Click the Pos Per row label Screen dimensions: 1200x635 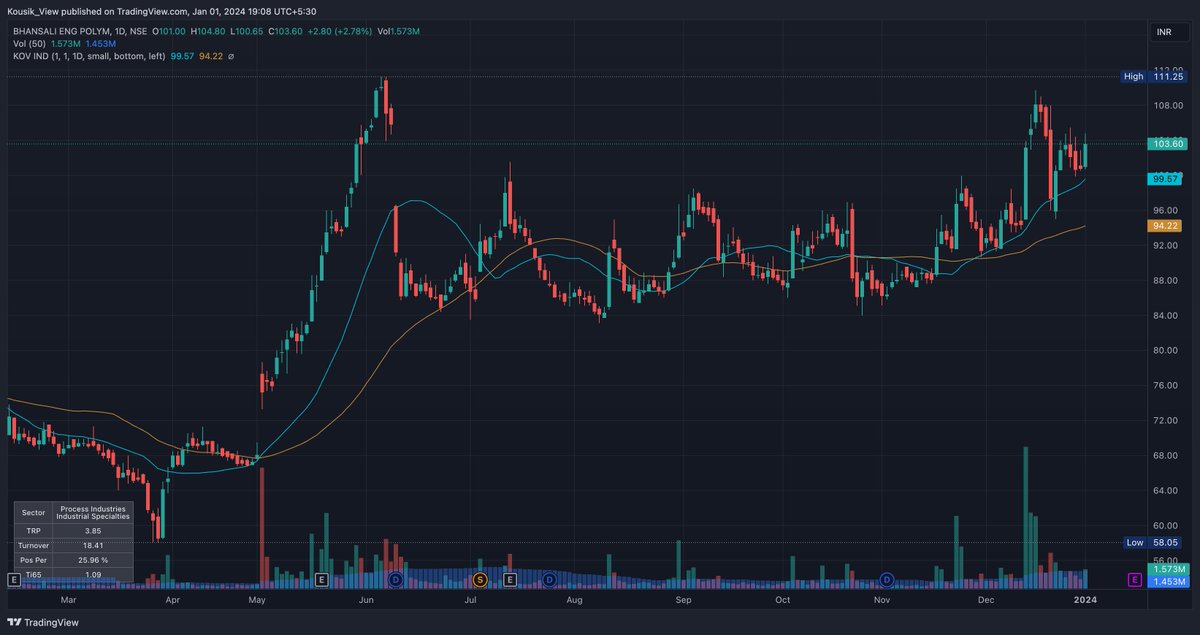pos(33,560)
